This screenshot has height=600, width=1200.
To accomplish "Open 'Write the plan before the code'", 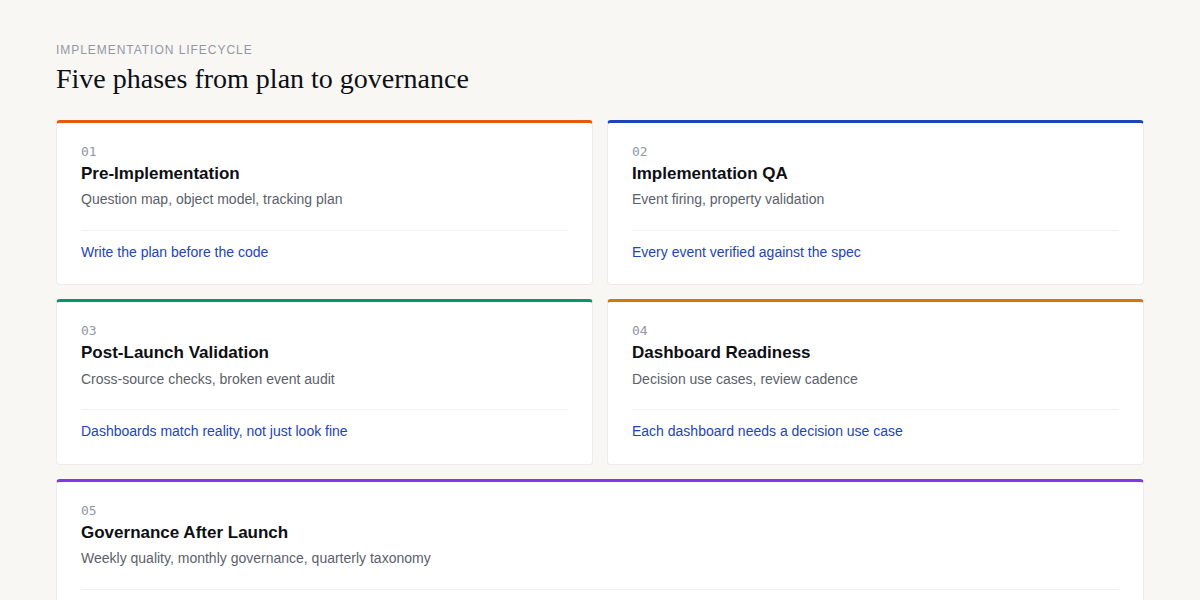I will [175, 252].
